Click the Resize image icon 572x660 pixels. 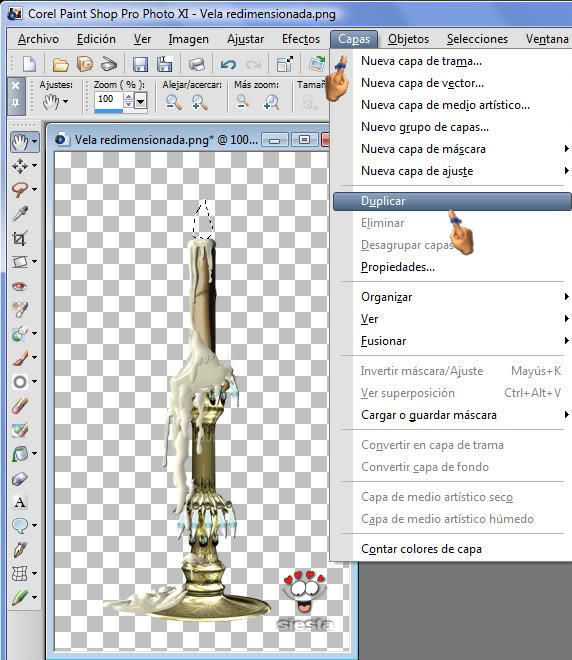coord(285,64)
